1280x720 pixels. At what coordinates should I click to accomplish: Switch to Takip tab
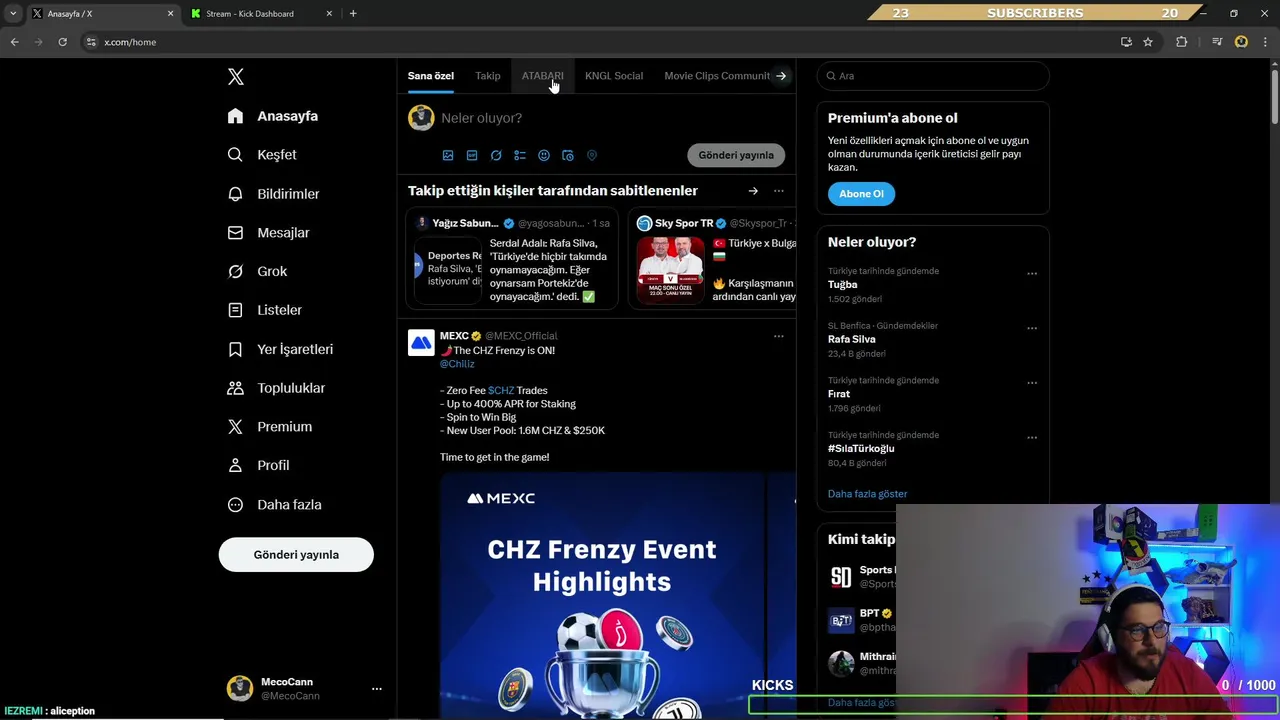(x=488, y=76)
